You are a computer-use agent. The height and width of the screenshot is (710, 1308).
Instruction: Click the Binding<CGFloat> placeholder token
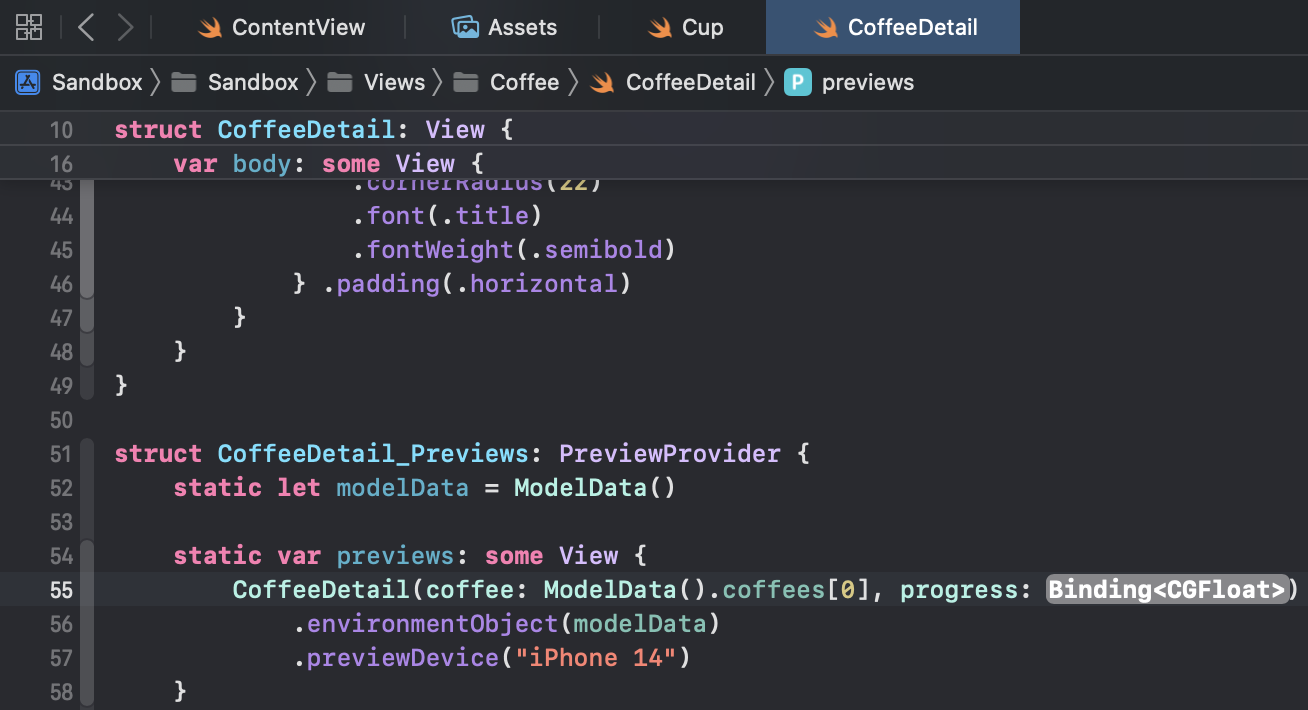pos(1166,590)
